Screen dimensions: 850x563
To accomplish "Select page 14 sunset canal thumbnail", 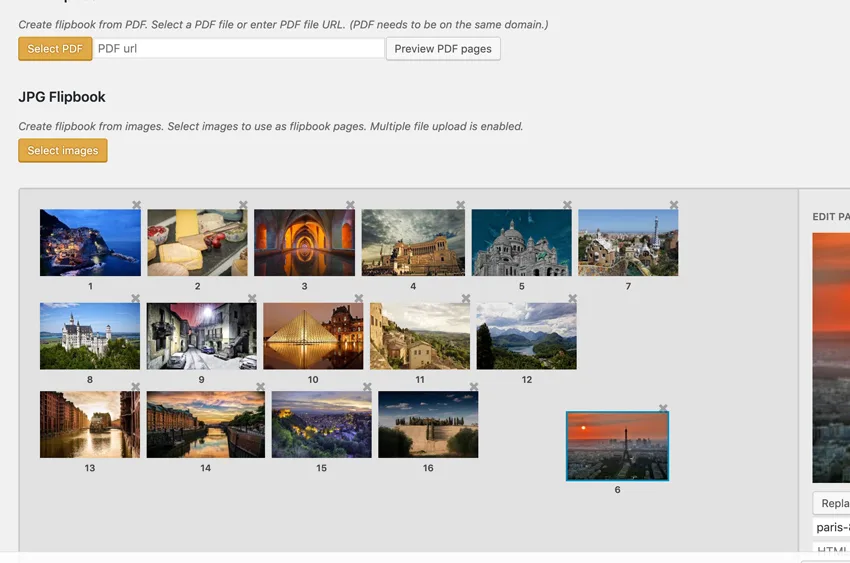I will (x=206, y=424).
